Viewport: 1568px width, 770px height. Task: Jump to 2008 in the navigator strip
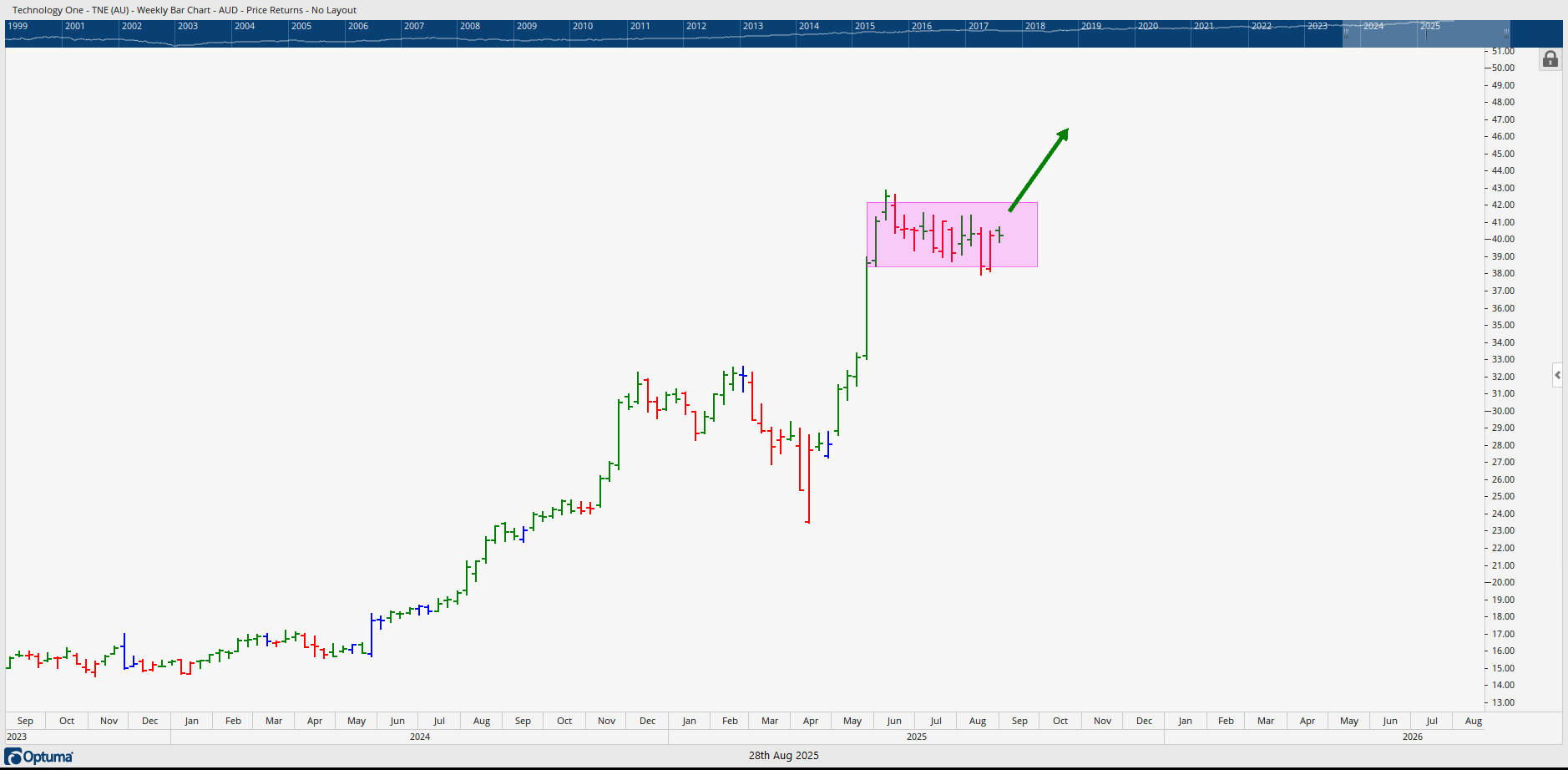click(x=470, y=26)
